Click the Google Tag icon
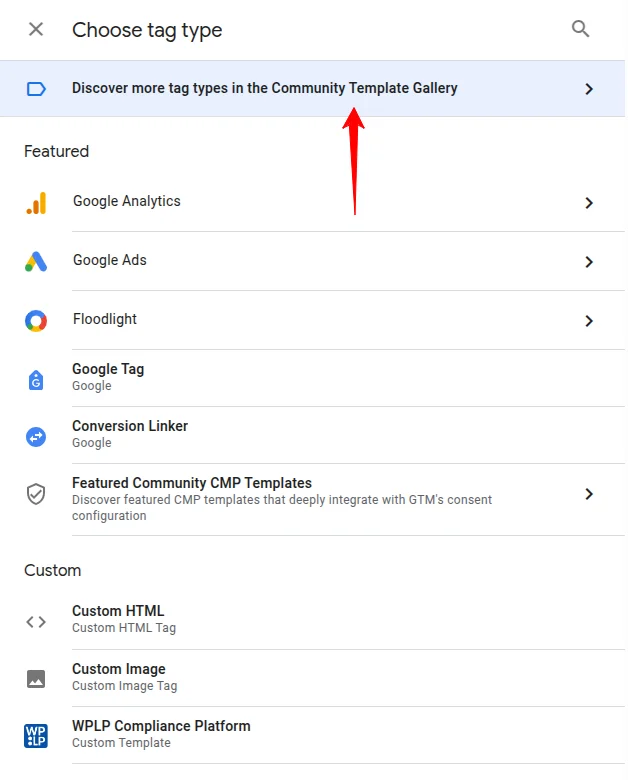The image size is (628, 780). (x=36, y=379)
